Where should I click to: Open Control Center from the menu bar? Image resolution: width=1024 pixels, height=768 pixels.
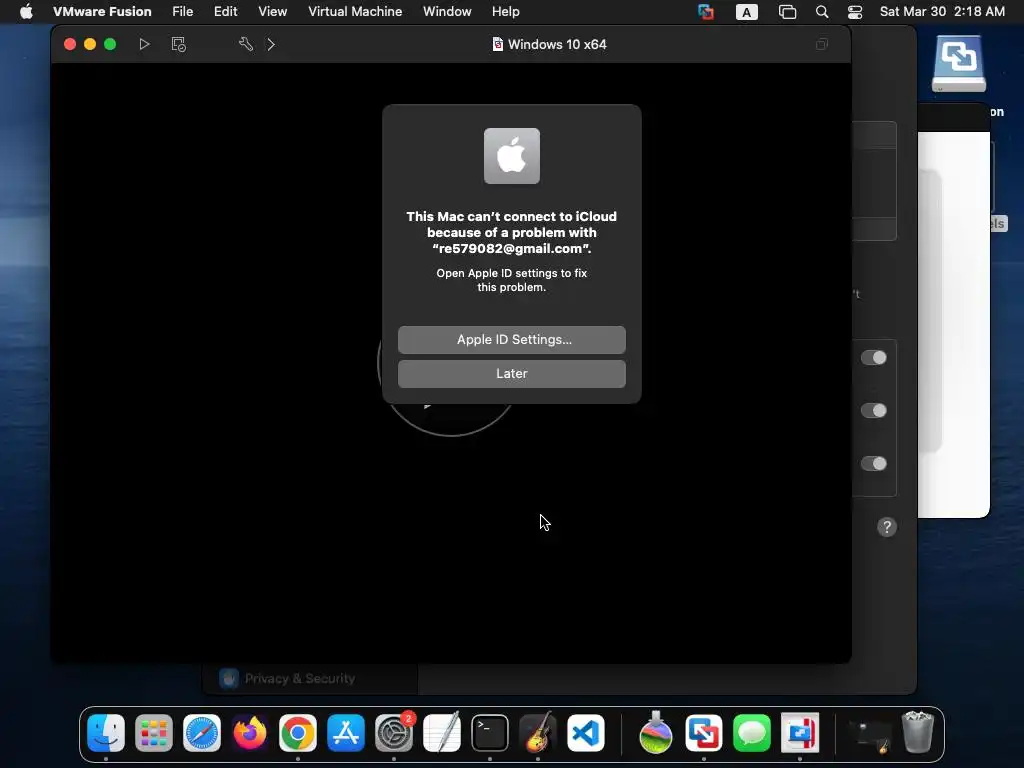pos(855,12)
